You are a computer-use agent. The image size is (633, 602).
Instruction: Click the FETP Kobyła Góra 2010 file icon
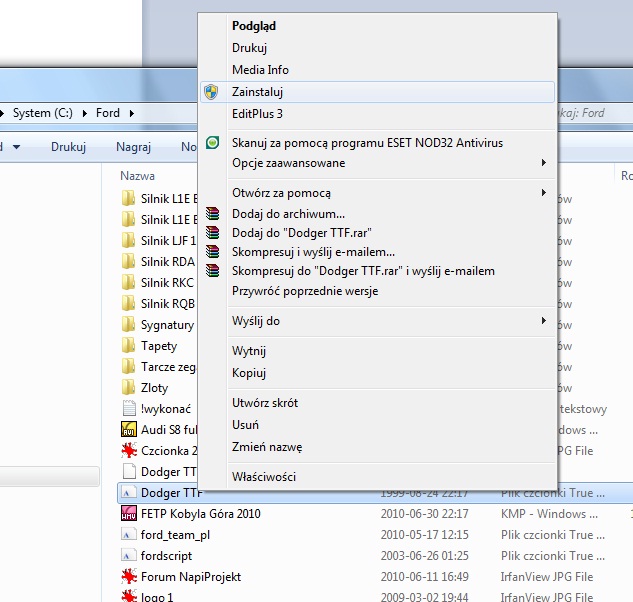(128, 514)
